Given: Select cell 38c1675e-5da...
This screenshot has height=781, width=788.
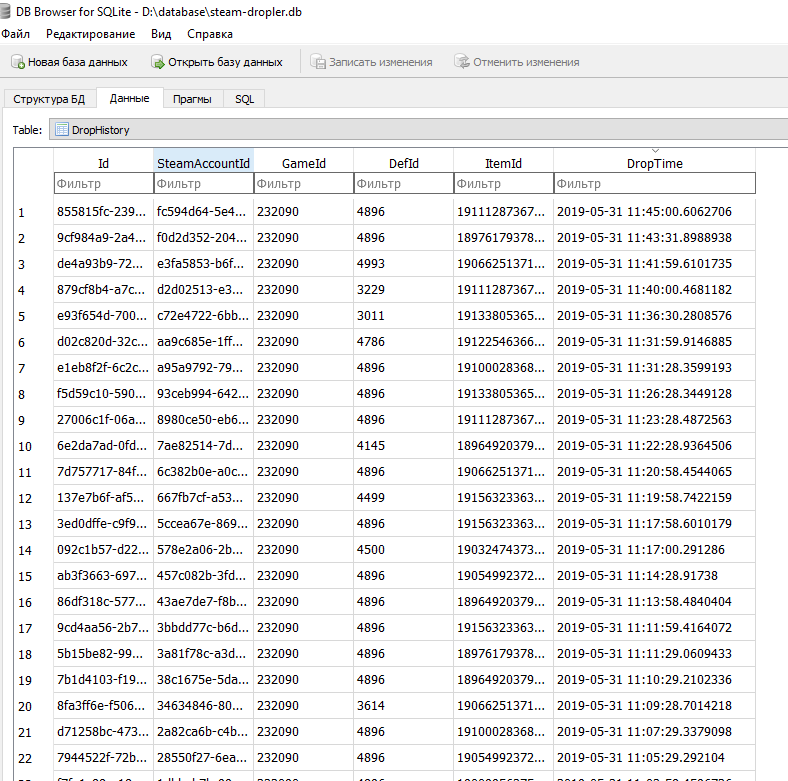Looking at the screenshot, I should click(203, 680).
